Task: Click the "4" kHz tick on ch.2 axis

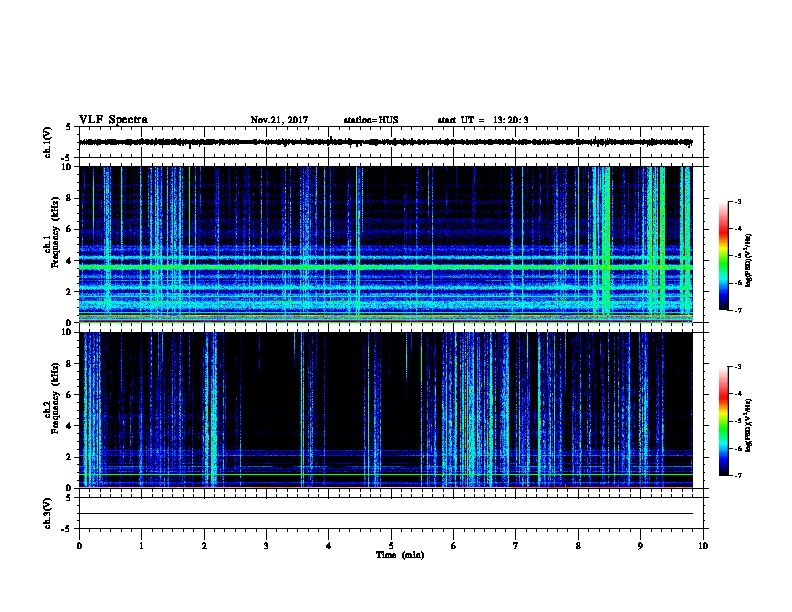Action: tap(70, 426)
